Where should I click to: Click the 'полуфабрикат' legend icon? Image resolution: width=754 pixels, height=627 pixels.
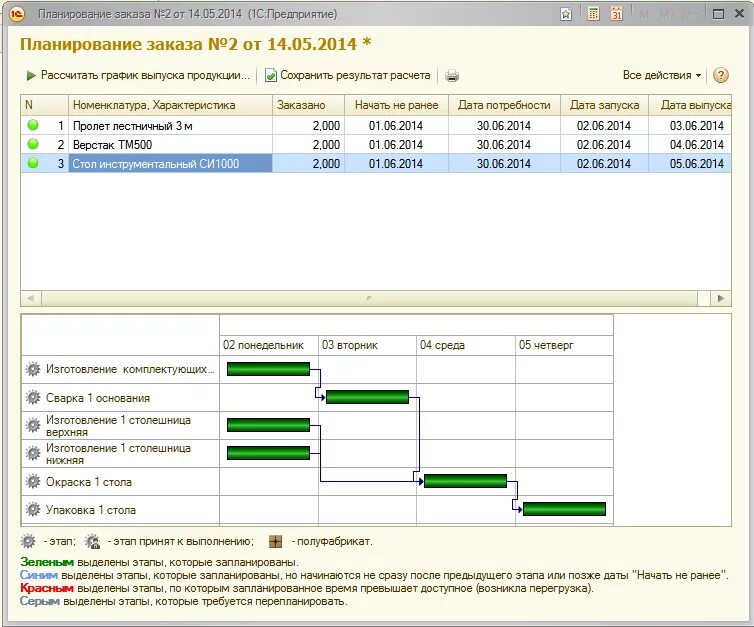pyautogui.click(x=275, y=541)
